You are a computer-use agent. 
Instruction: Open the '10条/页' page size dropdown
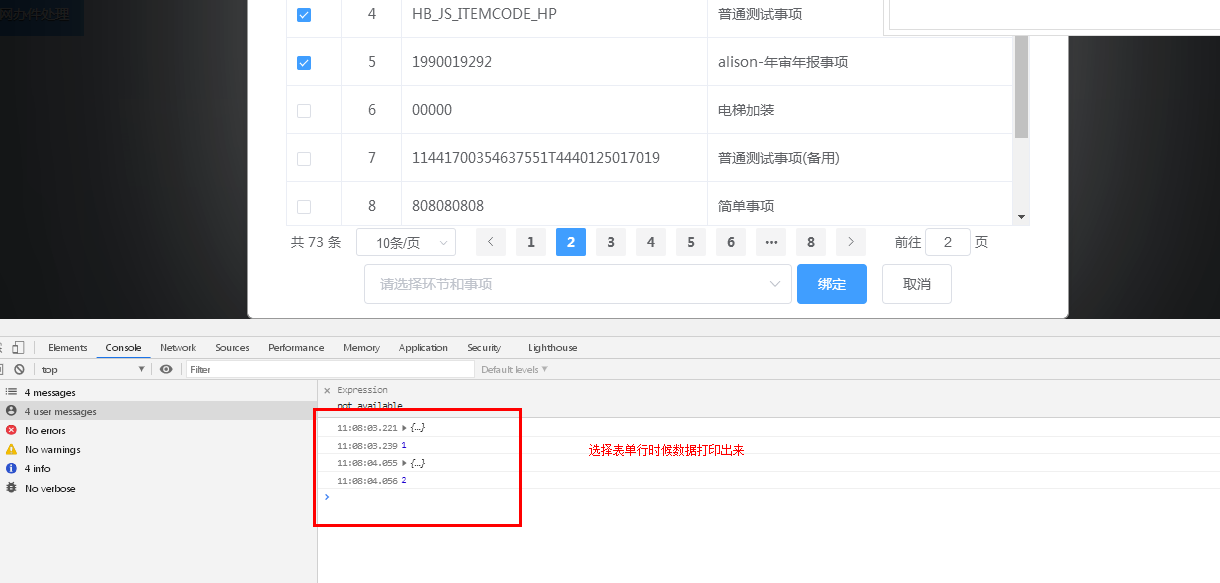click(406, 242)
